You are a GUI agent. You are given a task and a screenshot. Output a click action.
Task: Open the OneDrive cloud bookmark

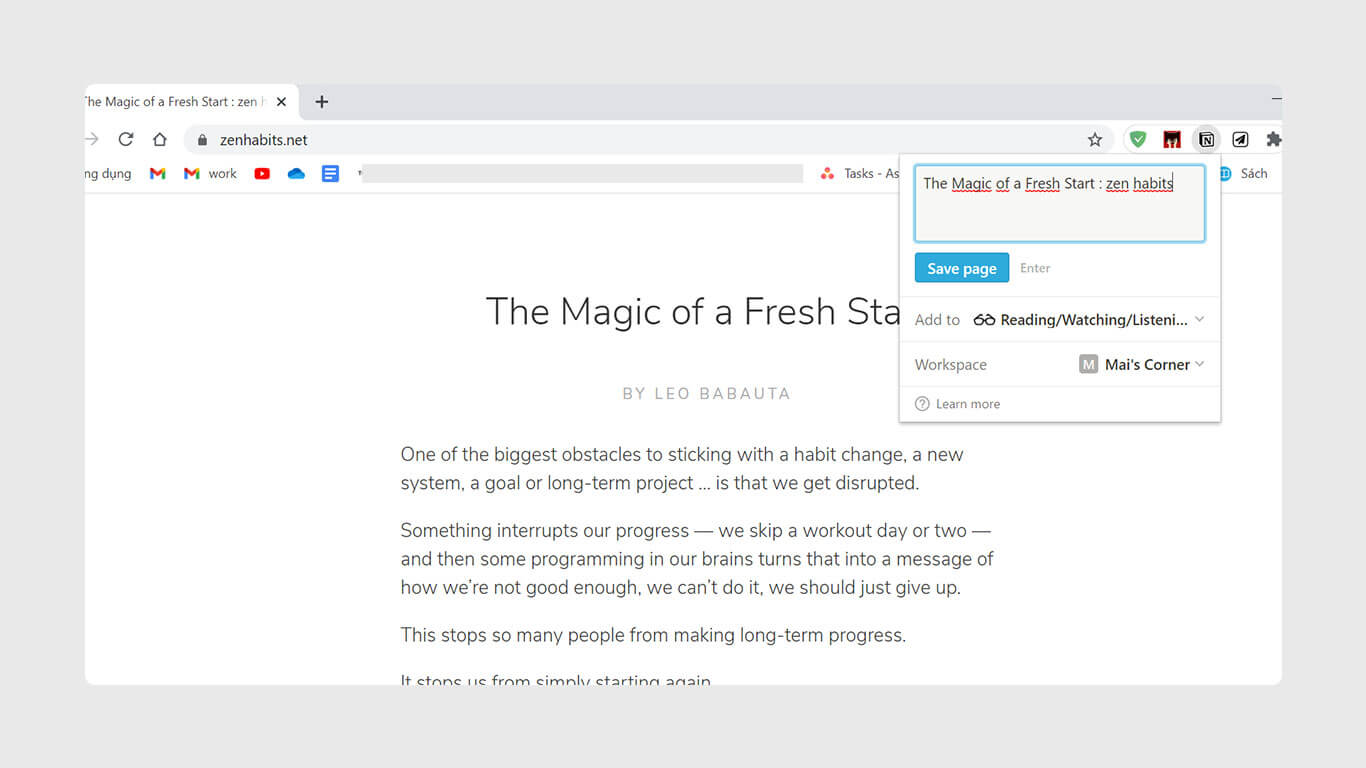(x=296, y=174)
